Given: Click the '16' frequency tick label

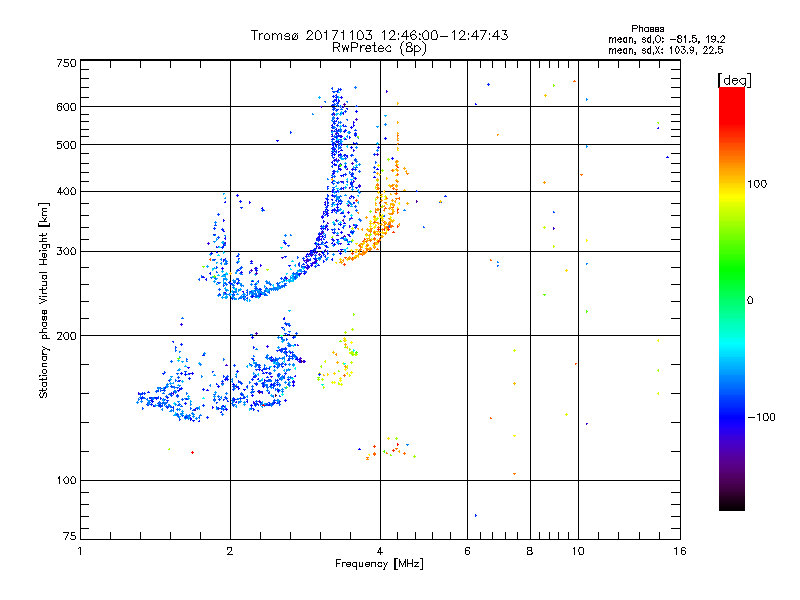Looking at the screenshot, I should [x=680, y=551].
